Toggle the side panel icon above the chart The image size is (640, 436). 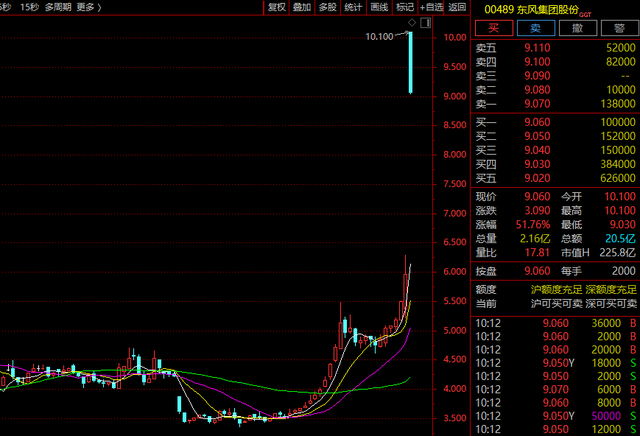pos(425,22)
